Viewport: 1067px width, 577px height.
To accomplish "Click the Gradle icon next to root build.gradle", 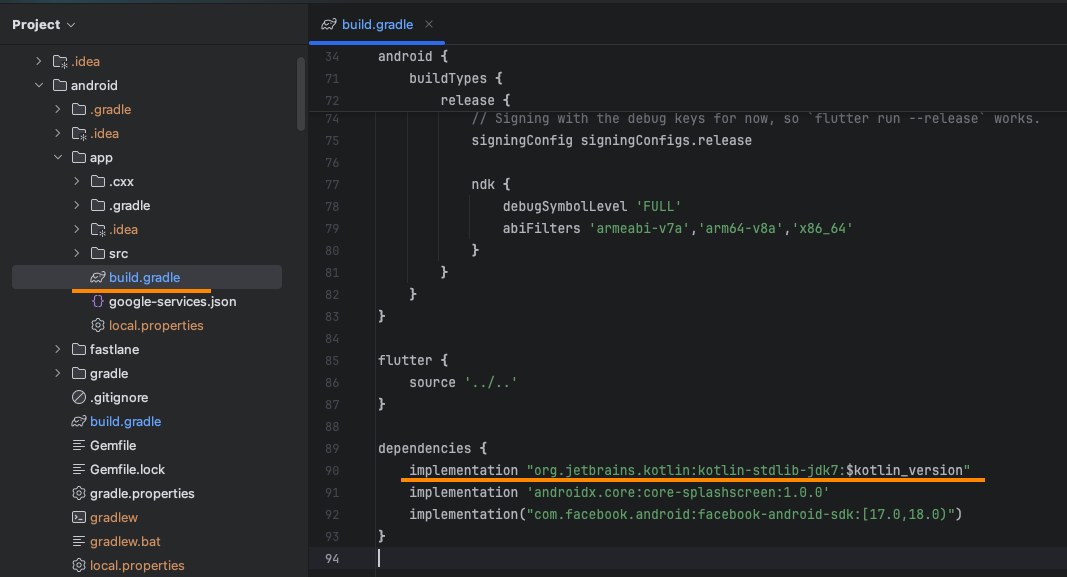I will pyautogui.click(x=78, y=421).
